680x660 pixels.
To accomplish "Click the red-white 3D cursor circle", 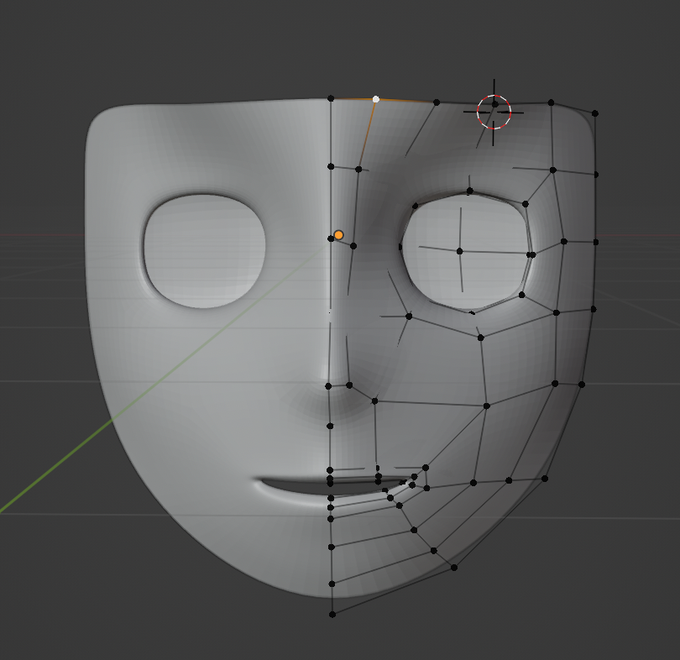I will [x=494, y=112].
